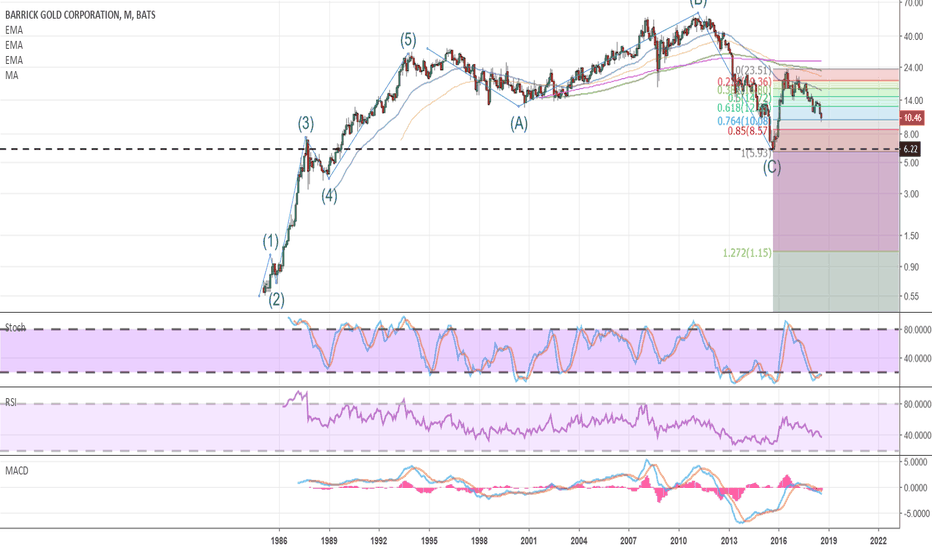The width and height of the screenshot is (932, 550).
Task: Click the 80.0000 value on Stoch axis
Action: (x=916, y=329)
